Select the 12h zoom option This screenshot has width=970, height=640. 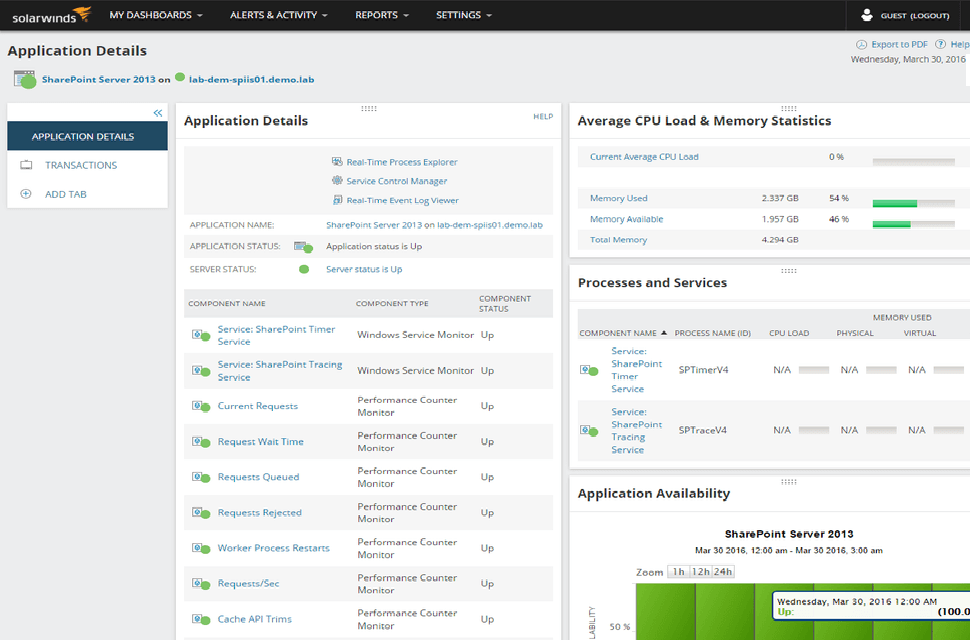click(699, 572)
